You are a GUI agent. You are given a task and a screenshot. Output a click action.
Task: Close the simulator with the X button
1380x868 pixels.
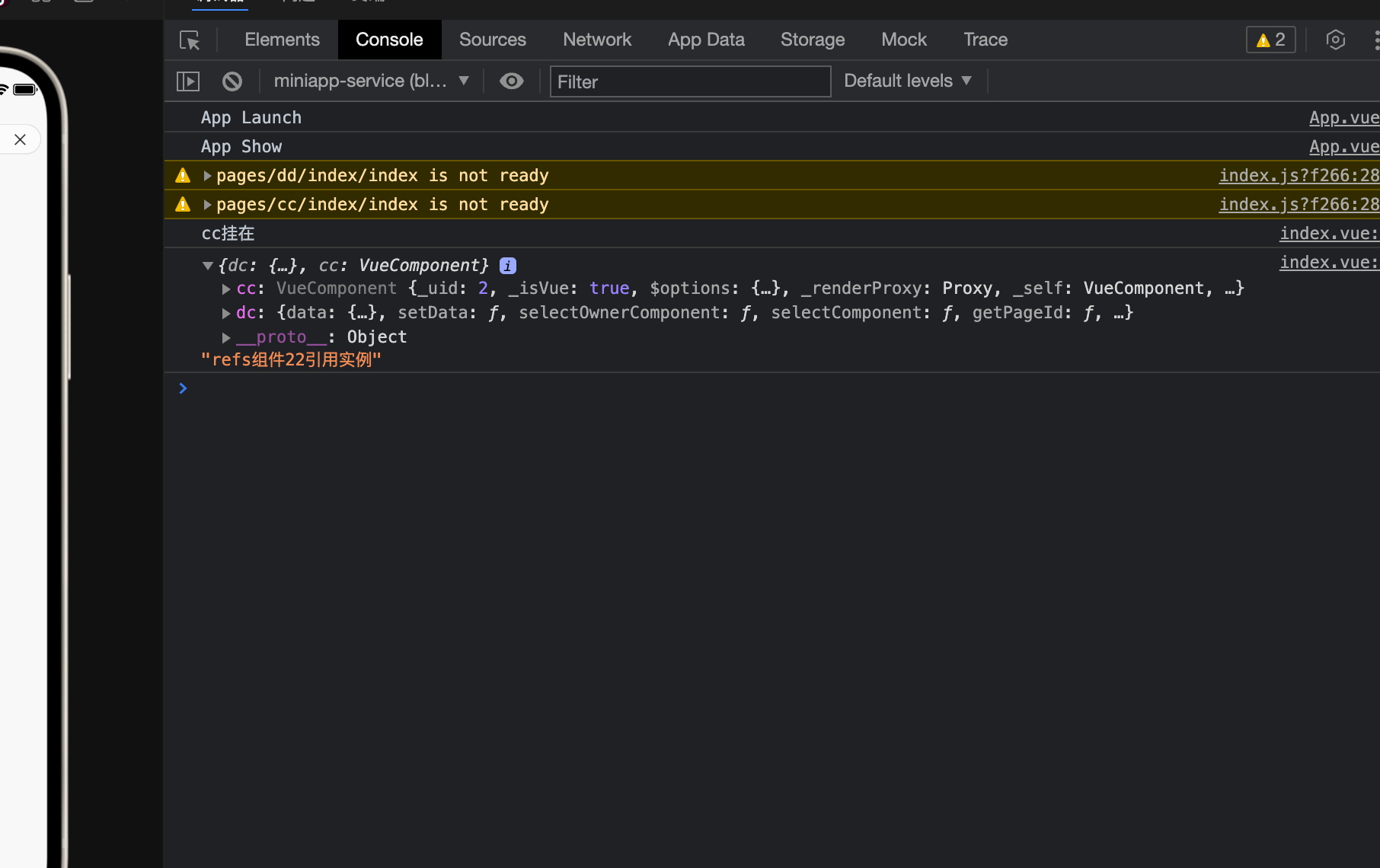point(21,139)
